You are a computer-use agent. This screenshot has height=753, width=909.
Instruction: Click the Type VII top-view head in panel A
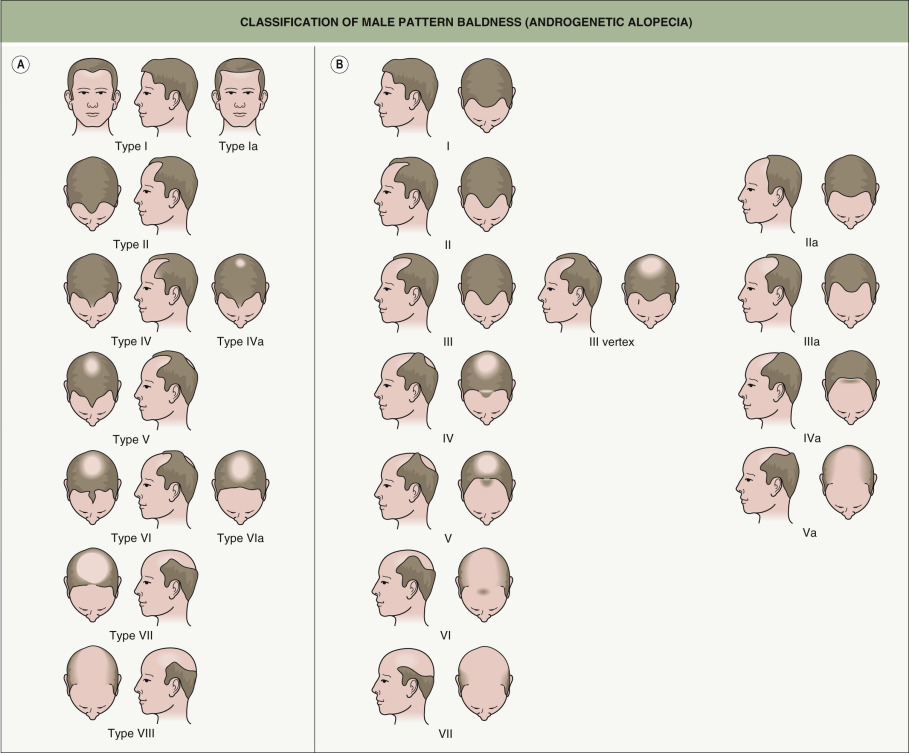92,584
